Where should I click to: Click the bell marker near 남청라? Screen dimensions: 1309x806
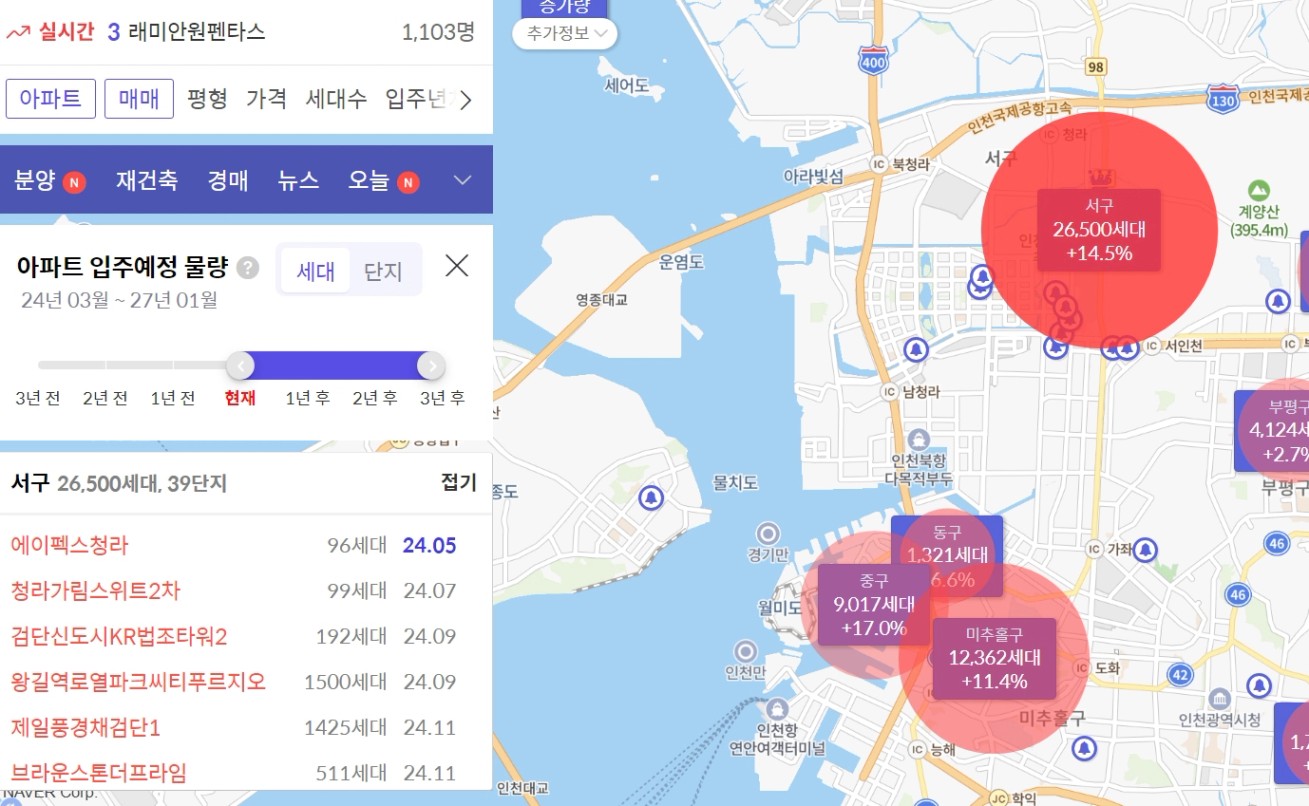pos(914,350)
